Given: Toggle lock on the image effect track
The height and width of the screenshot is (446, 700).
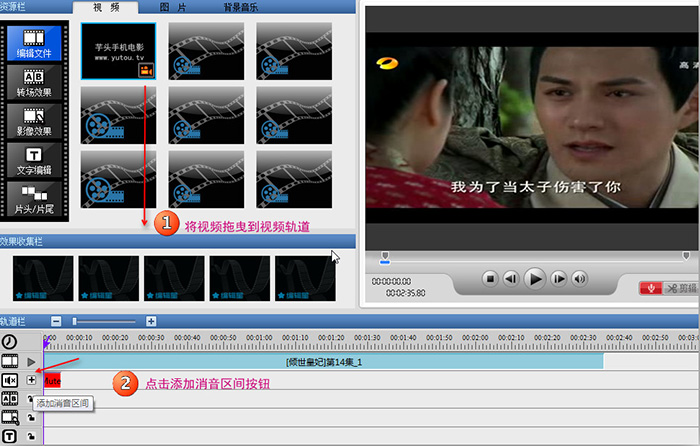Looking at the screenshot, I should point(31,417).
